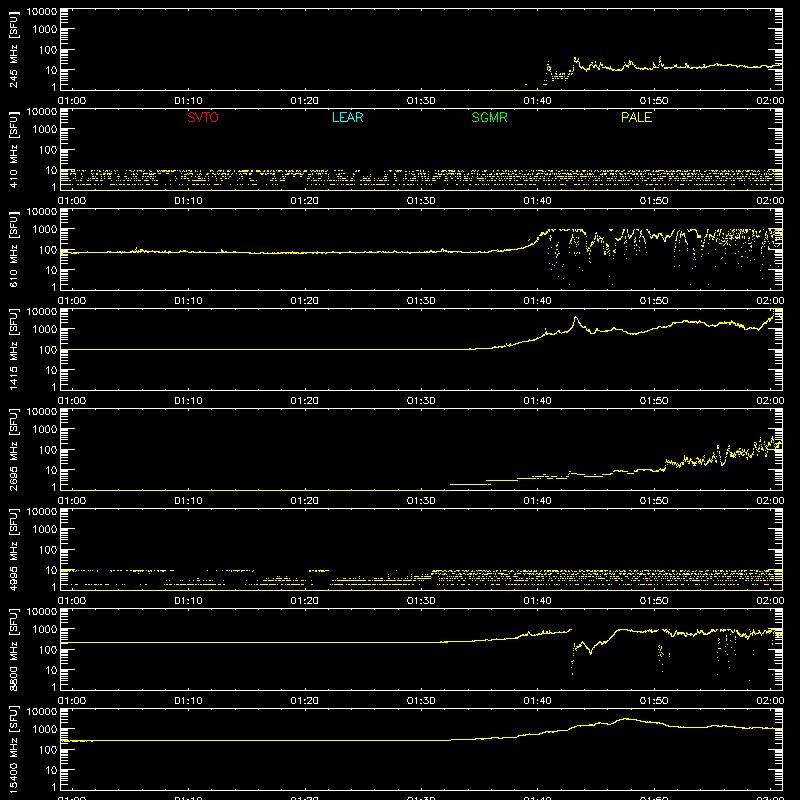Viewport: 800px width, 800px height.
Task: Click 01:50 tick label below 2695 MHz plot
Action: [x=654, y=501]
